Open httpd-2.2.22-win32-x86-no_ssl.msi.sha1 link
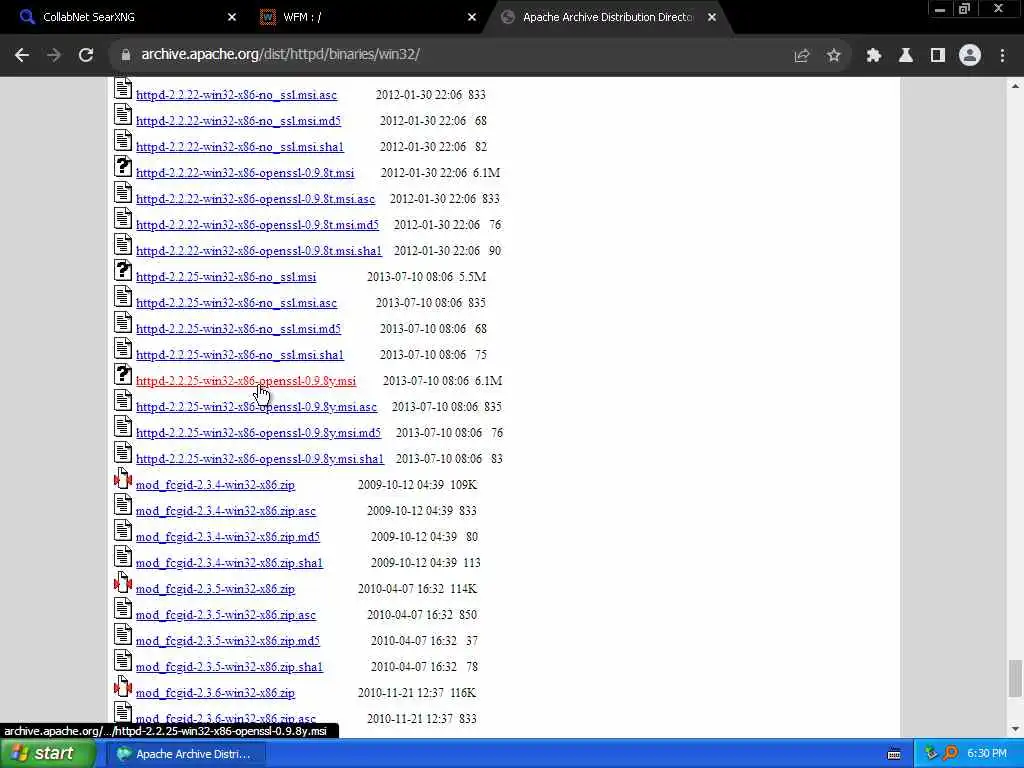Screen dimensions: 1024x768 tap(240, 147)
